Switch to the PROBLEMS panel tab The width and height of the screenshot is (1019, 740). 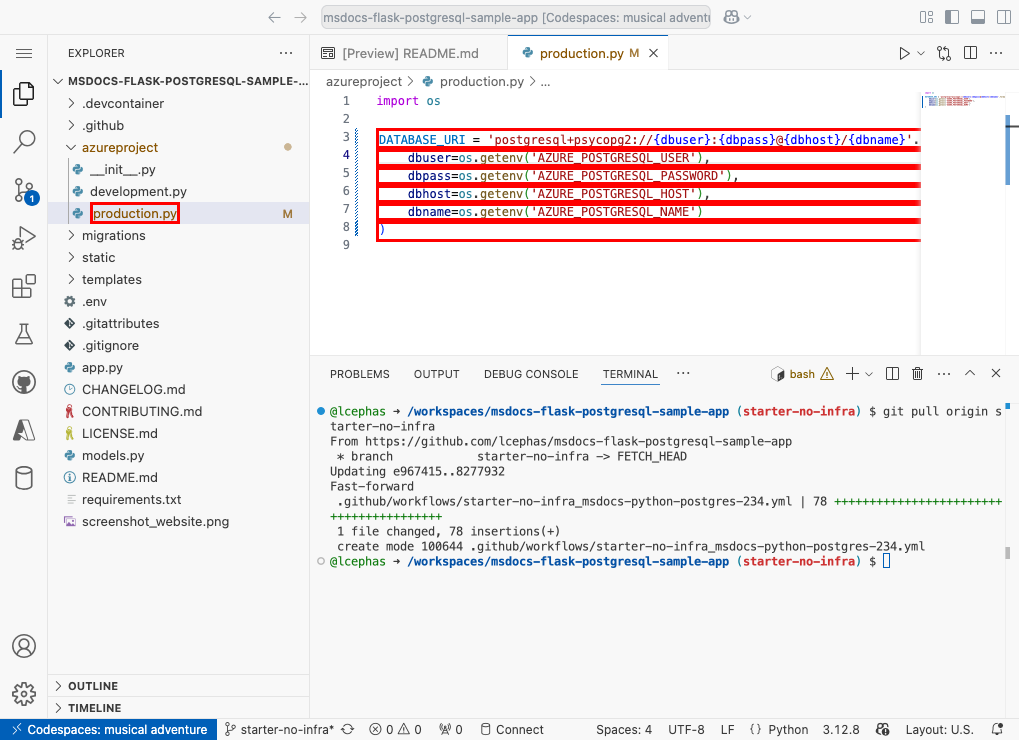click(x=359, y=373)
